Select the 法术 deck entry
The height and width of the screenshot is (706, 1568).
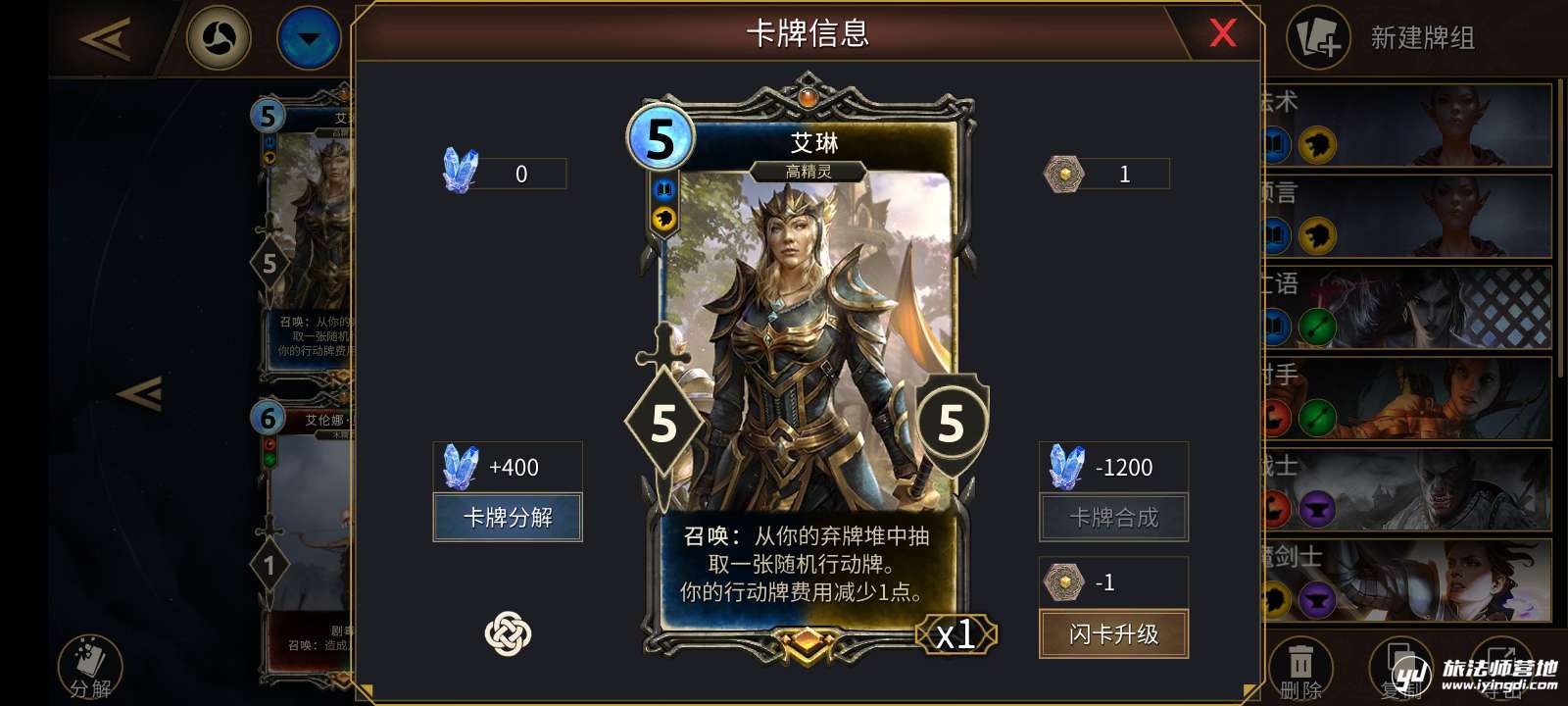[x=1405, y=125]
